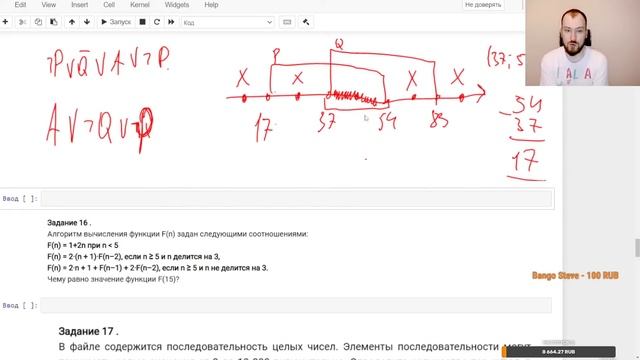Image resolution: width=640 pixels, height=360 pixels.
Task: Open the Cell menu
Action: 109,5
